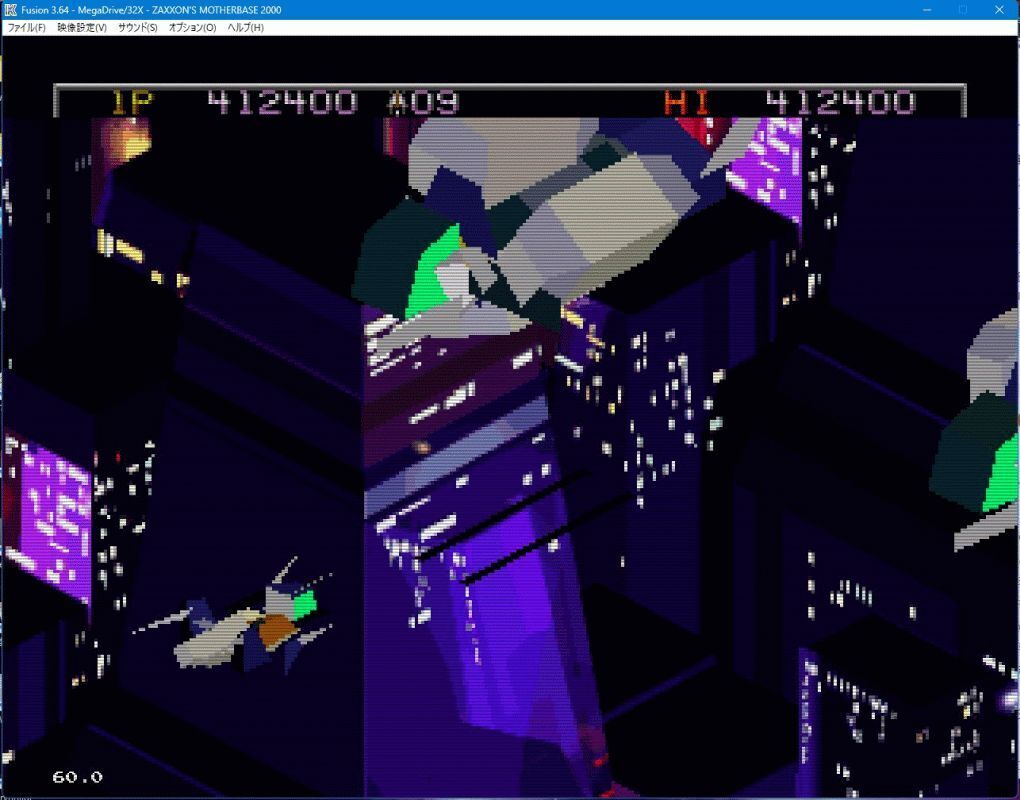1020x800 pixels.
Task: Click the player score 412400 beside 1P
Action: point(282,102)
